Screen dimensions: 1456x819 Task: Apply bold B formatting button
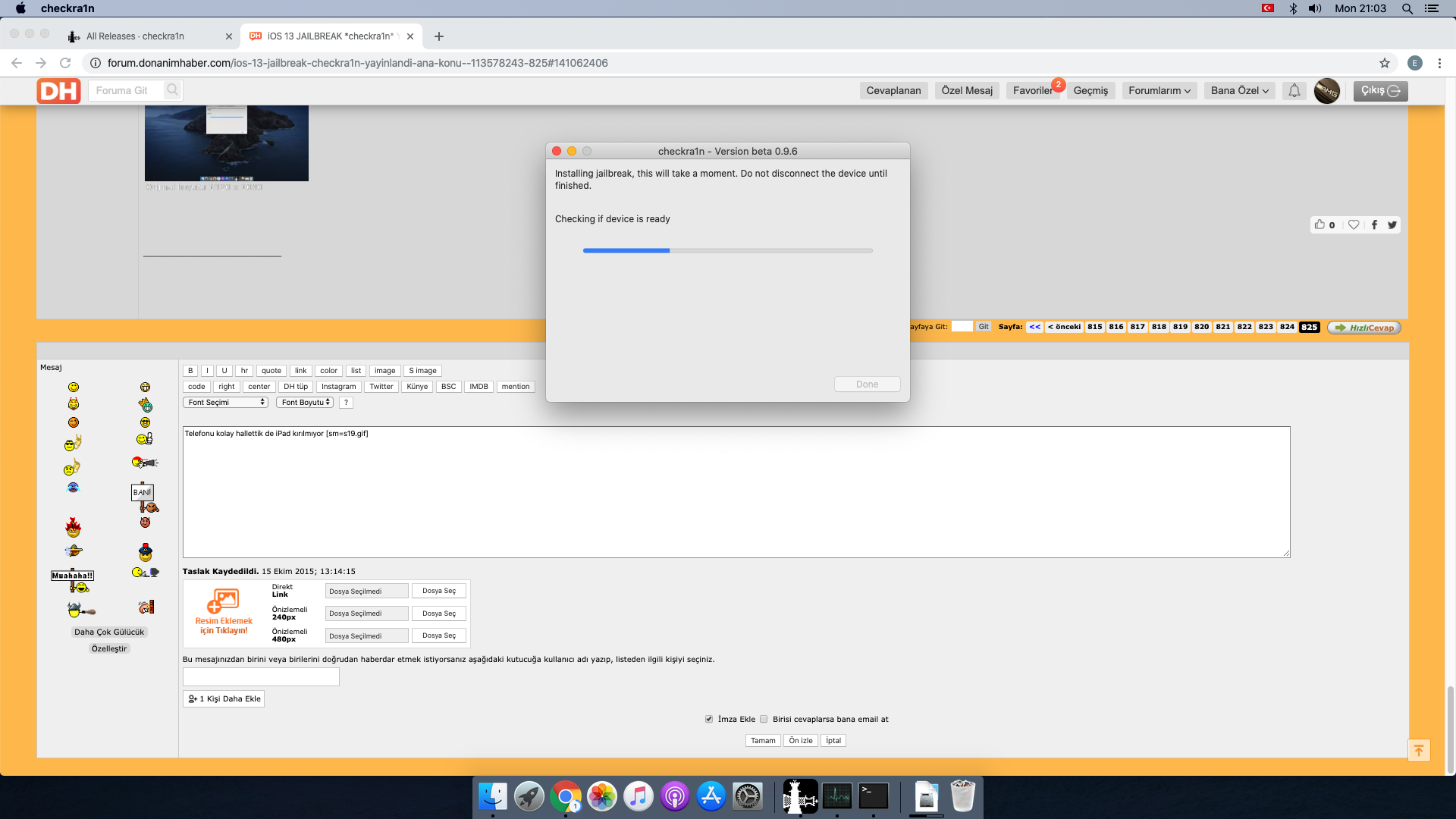click(190, 371)
